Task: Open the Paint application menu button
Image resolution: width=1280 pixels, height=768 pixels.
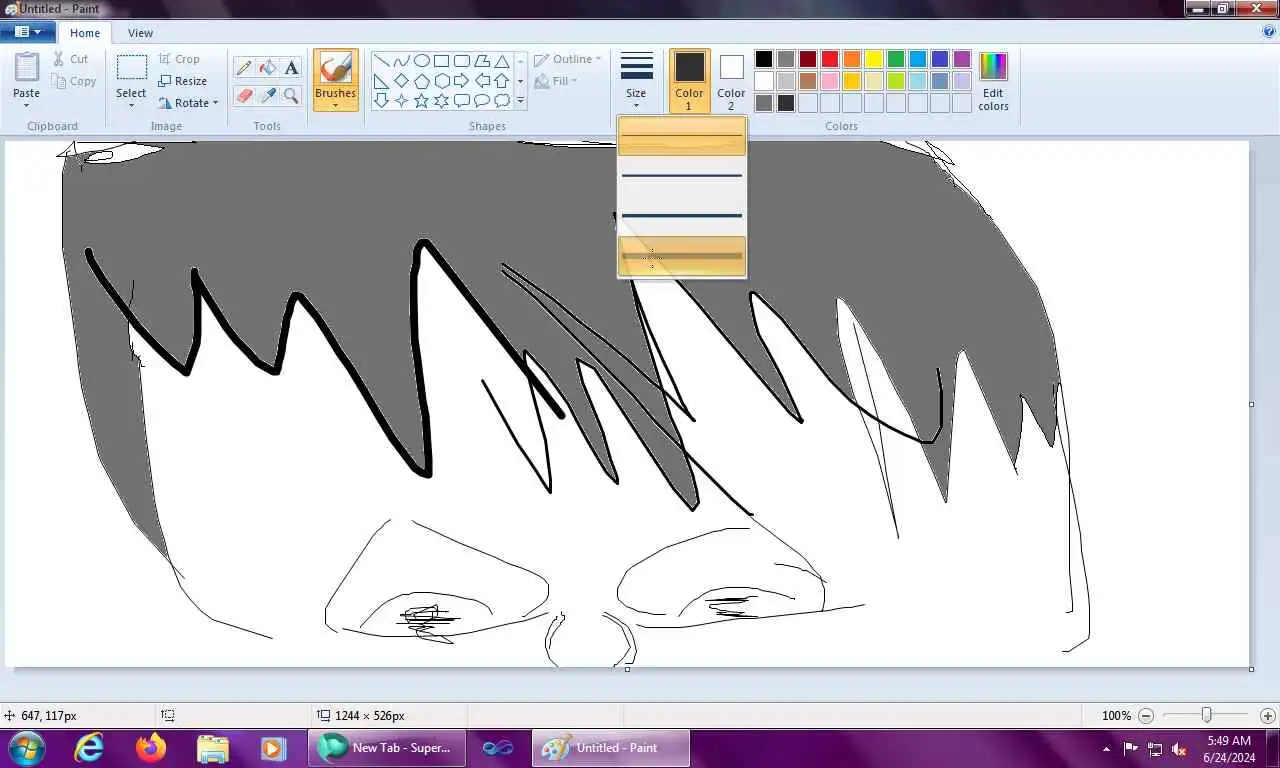Action: [27, 32]
